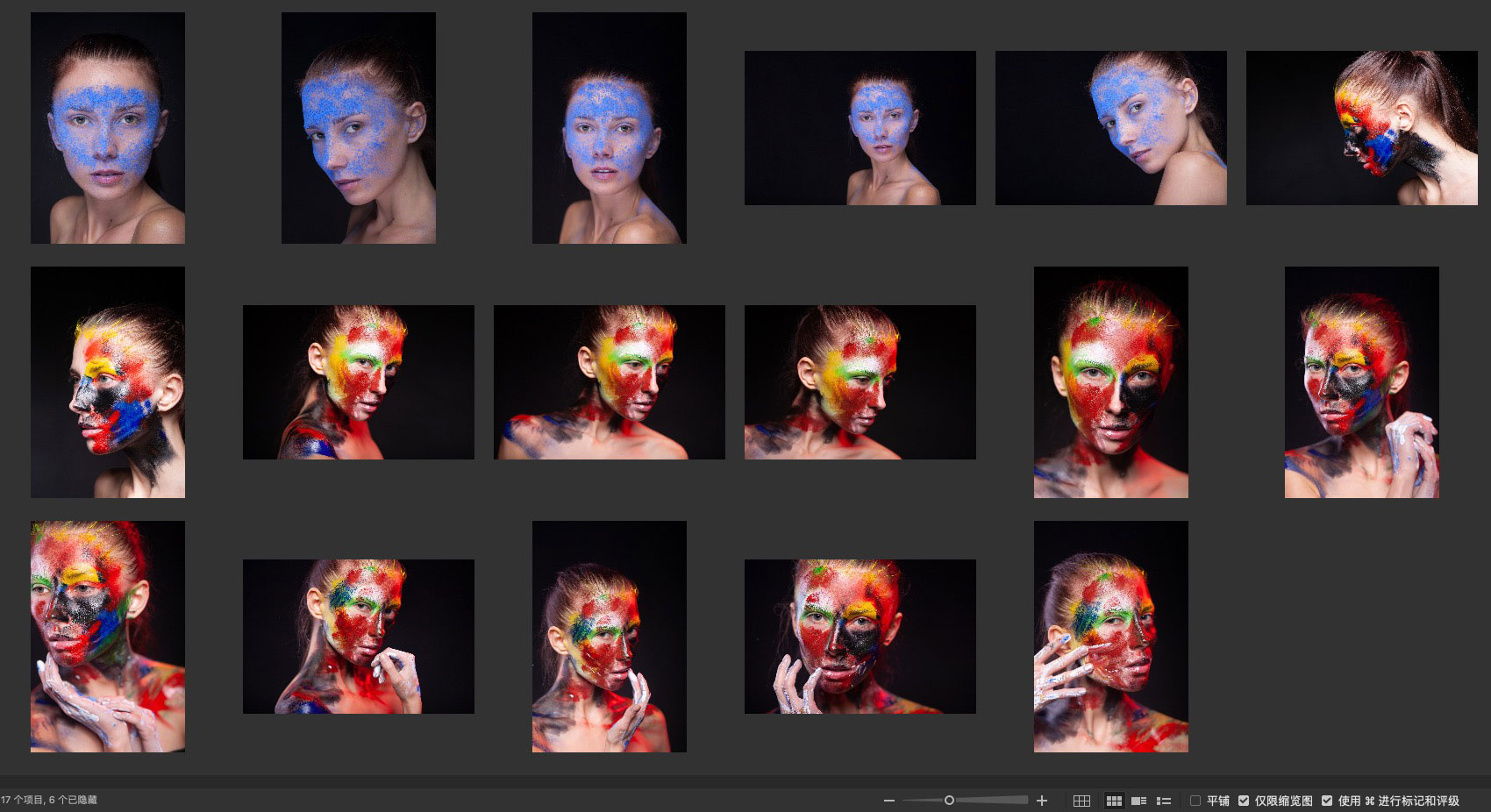The image size is (1491, 812).
Task: Select last portrait with white fingers on cheek
Action: point(1110,637)
